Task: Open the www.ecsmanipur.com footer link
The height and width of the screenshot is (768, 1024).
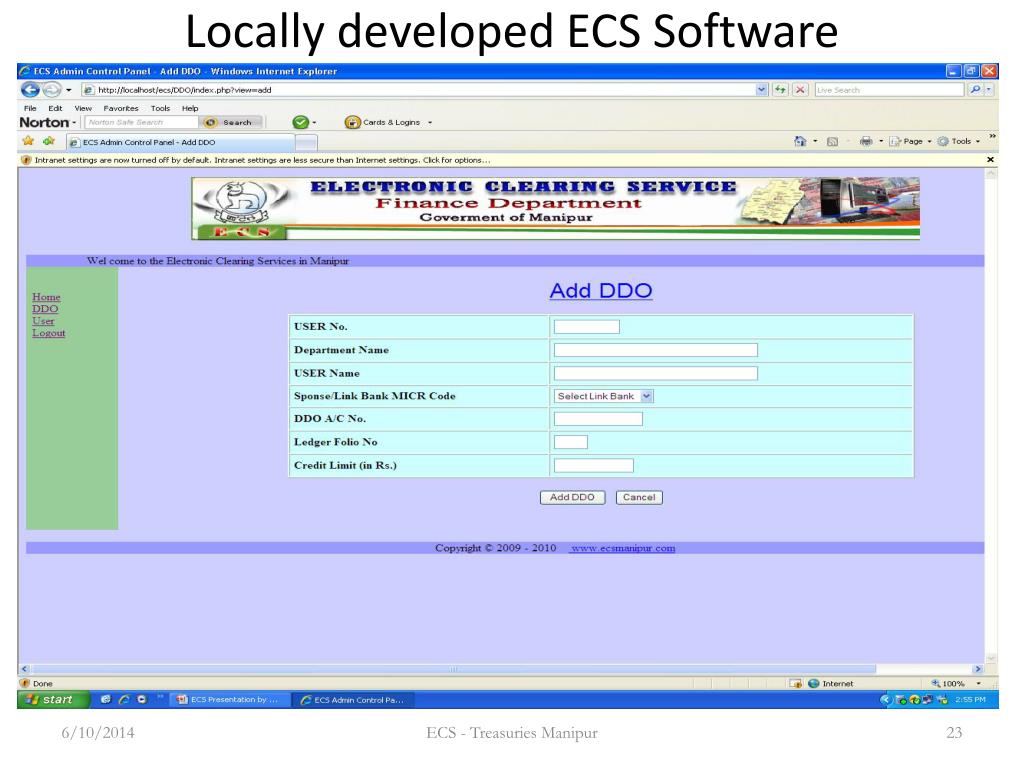Action: (622, 549)
